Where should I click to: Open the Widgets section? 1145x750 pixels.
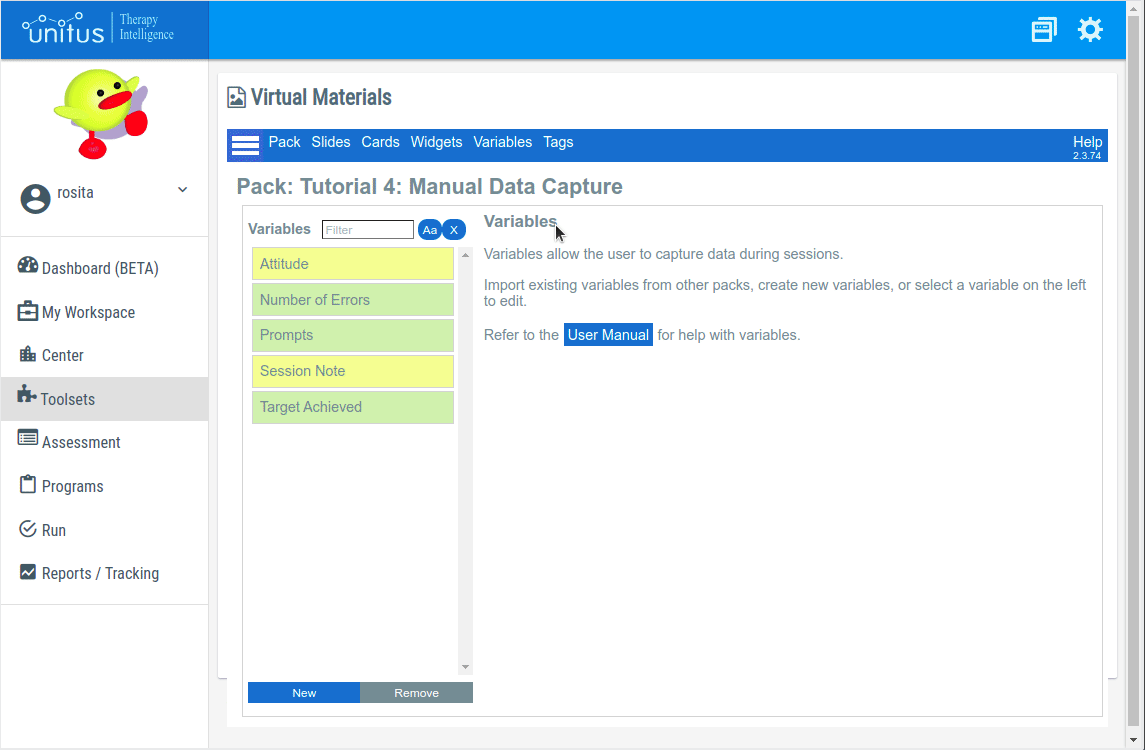tap(436, 142)
